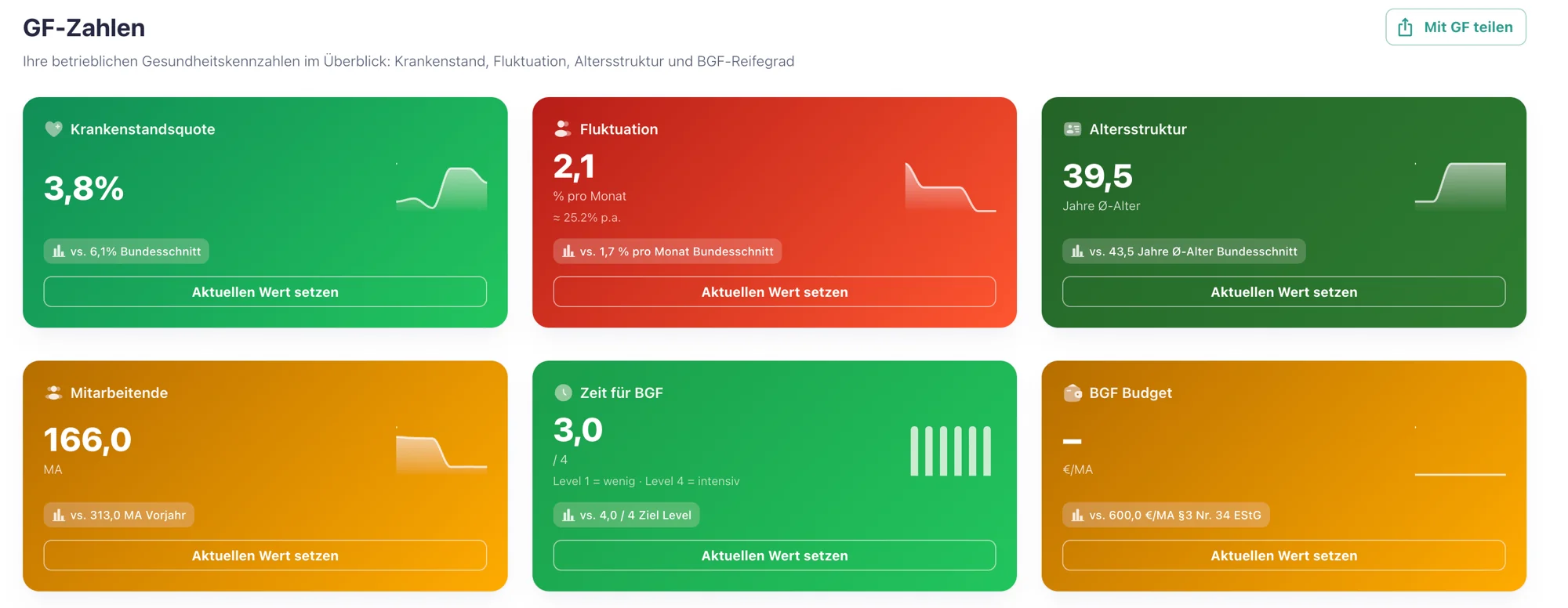1568x608 pixels.
Task: Set current value for Mitarbeitende
Action: click(x=265, y=556)
